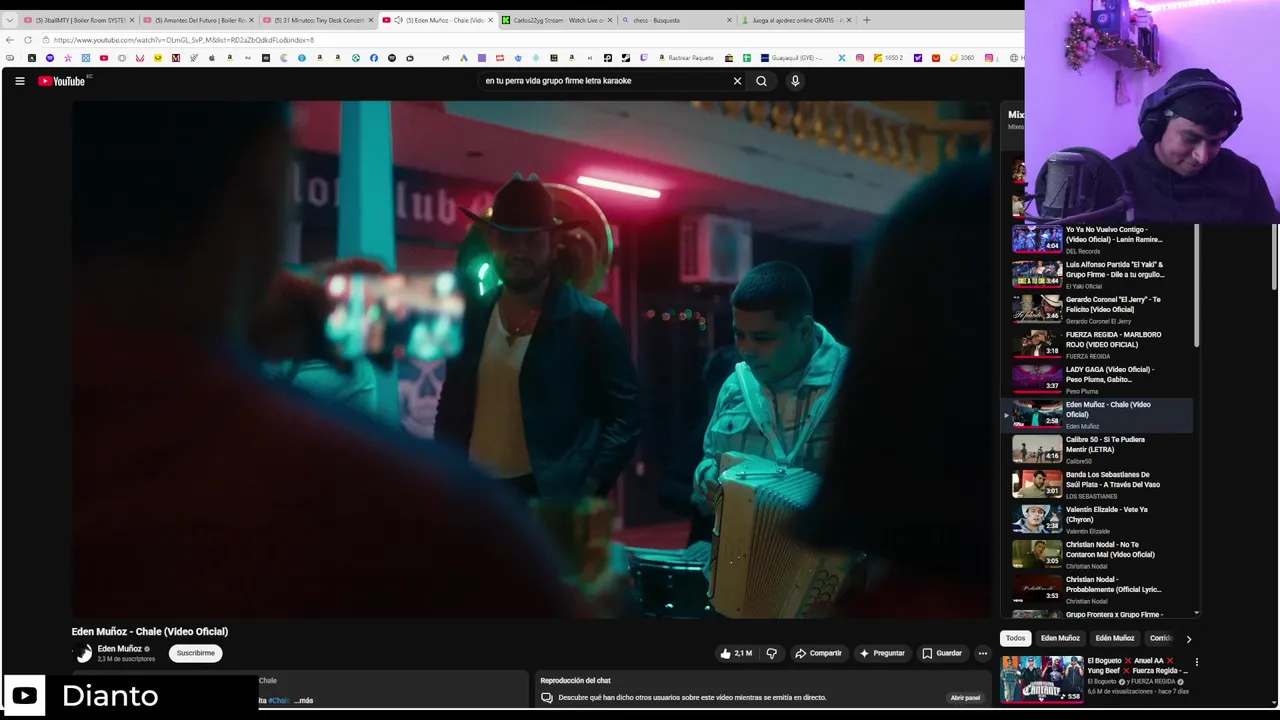Image resolution: width=1280 pixels, height=720 pixels.
Task: Open Eden Muñoz channel avatar
Action: (83, 653)
